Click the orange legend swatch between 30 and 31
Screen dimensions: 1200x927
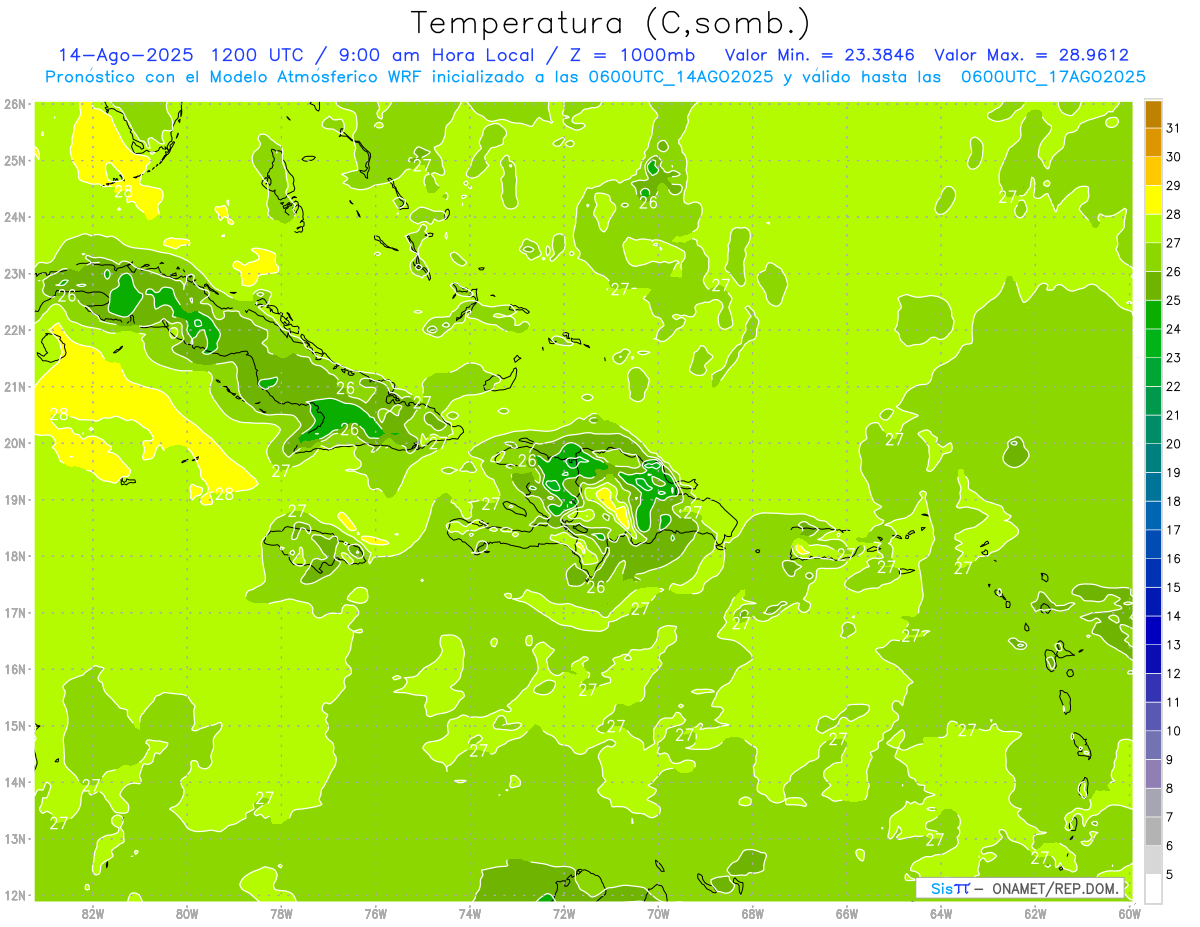pyautogui.click(x=1153, y=143)
